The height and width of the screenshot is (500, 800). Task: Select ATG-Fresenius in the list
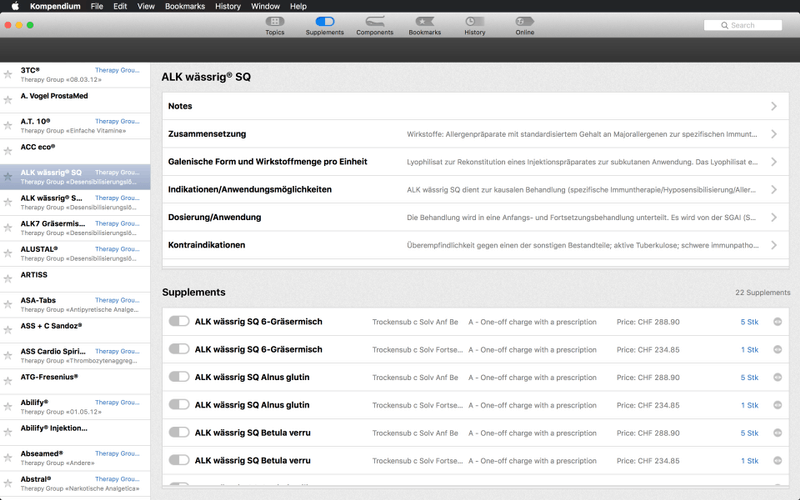pyautogui.click(x=75, y=381)
